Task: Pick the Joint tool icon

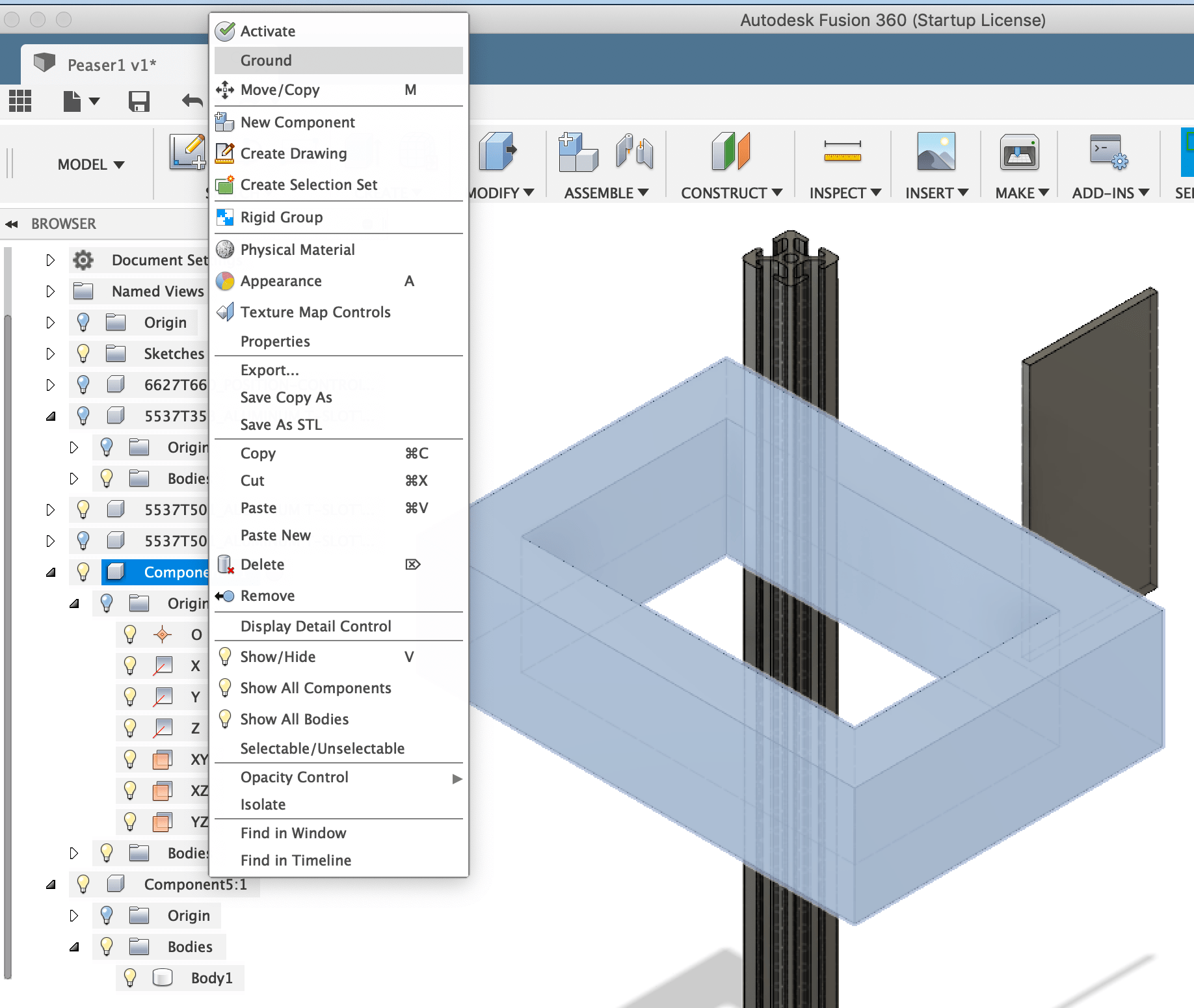Action: 635,152
